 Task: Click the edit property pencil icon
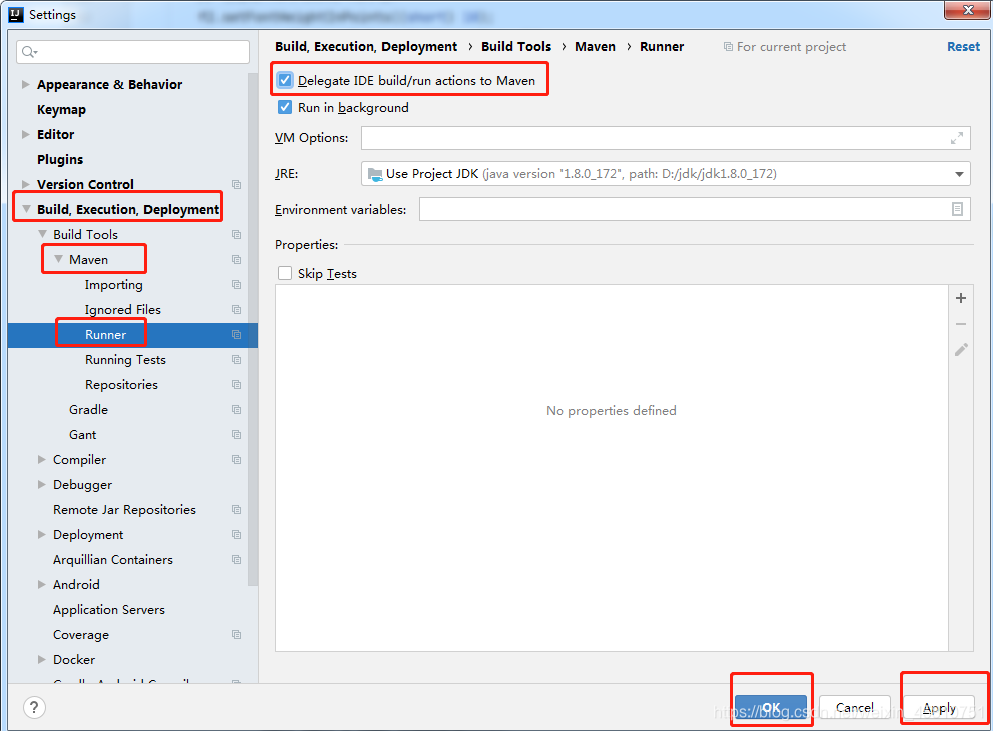(x=961, y=350)
